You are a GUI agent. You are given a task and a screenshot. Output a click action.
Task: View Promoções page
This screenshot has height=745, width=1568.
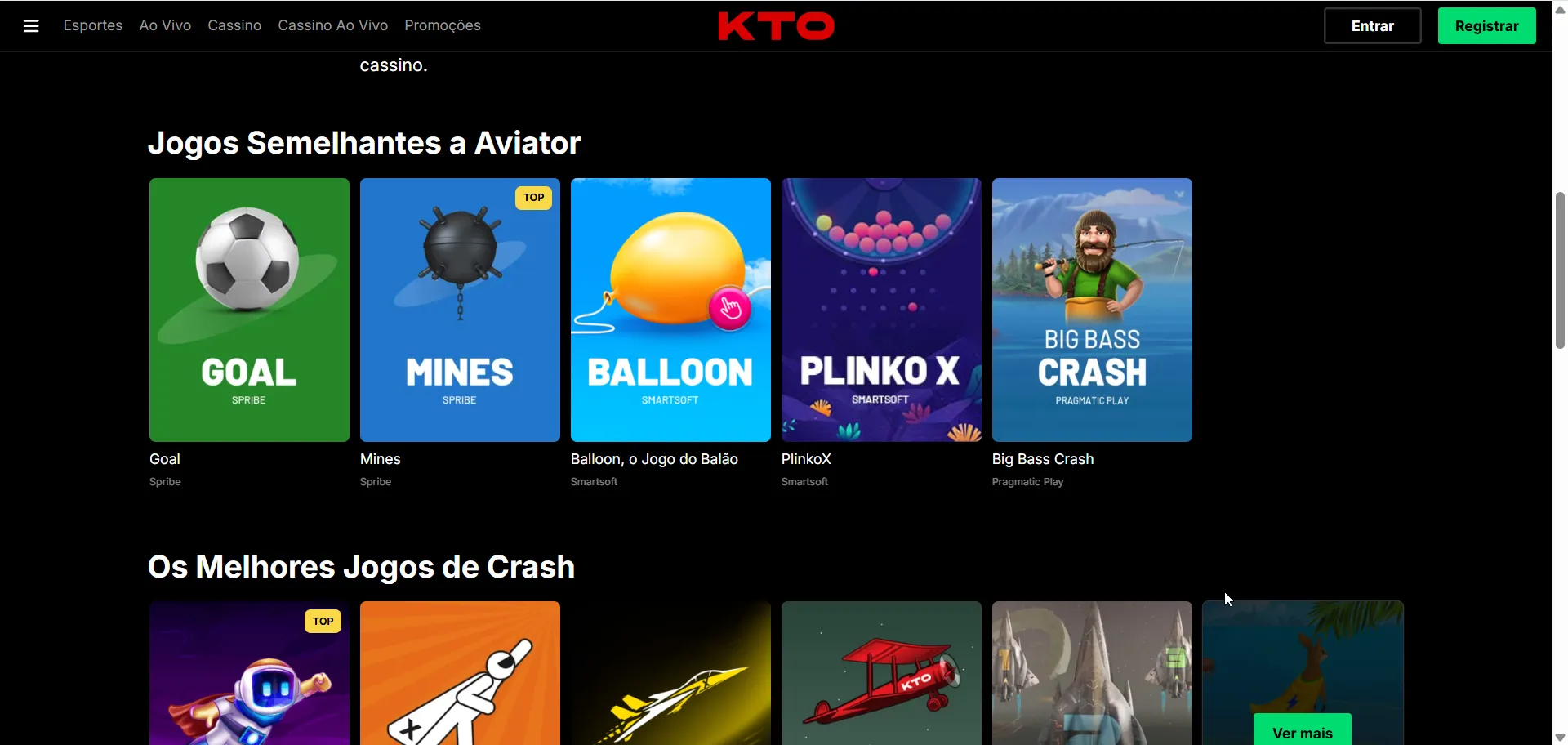pos(443,25)
